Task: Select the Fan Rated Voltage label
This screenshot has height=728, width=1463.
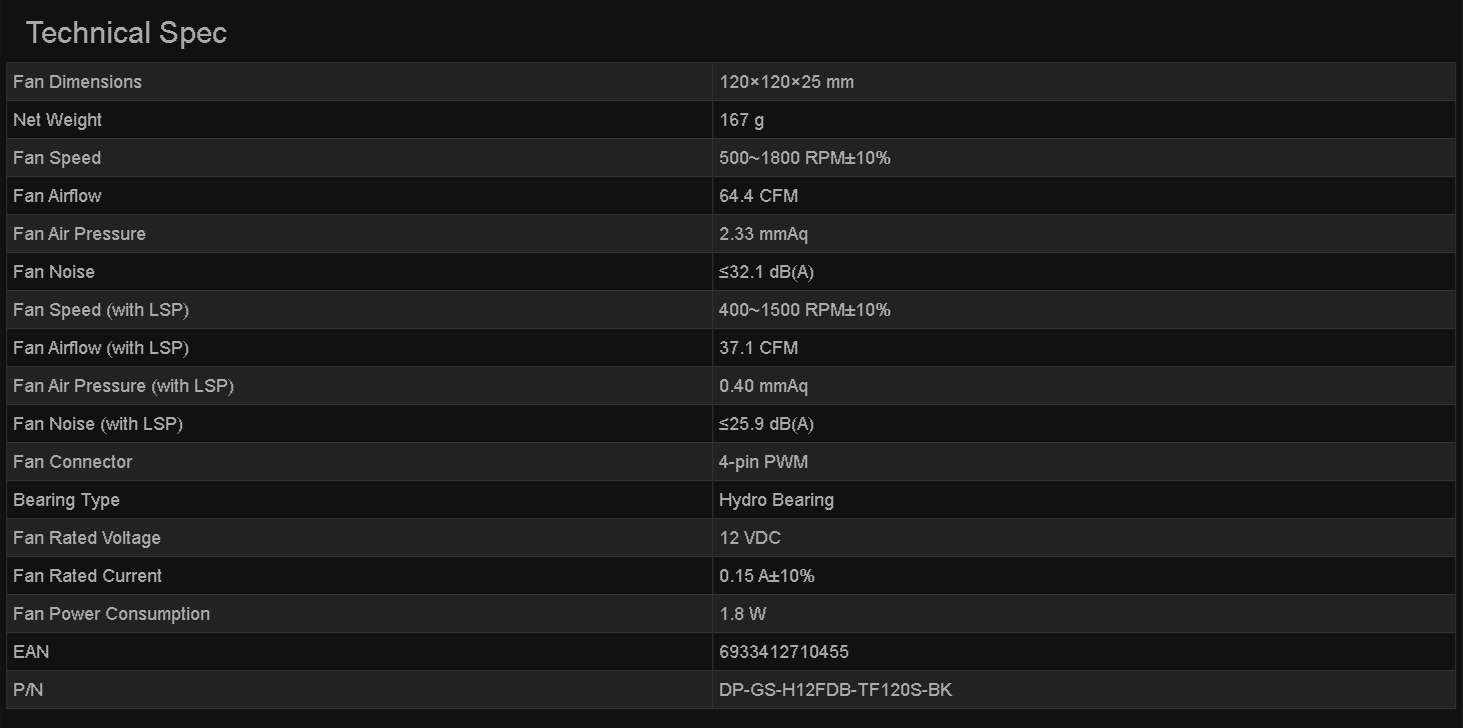Action: coord(87,538)
